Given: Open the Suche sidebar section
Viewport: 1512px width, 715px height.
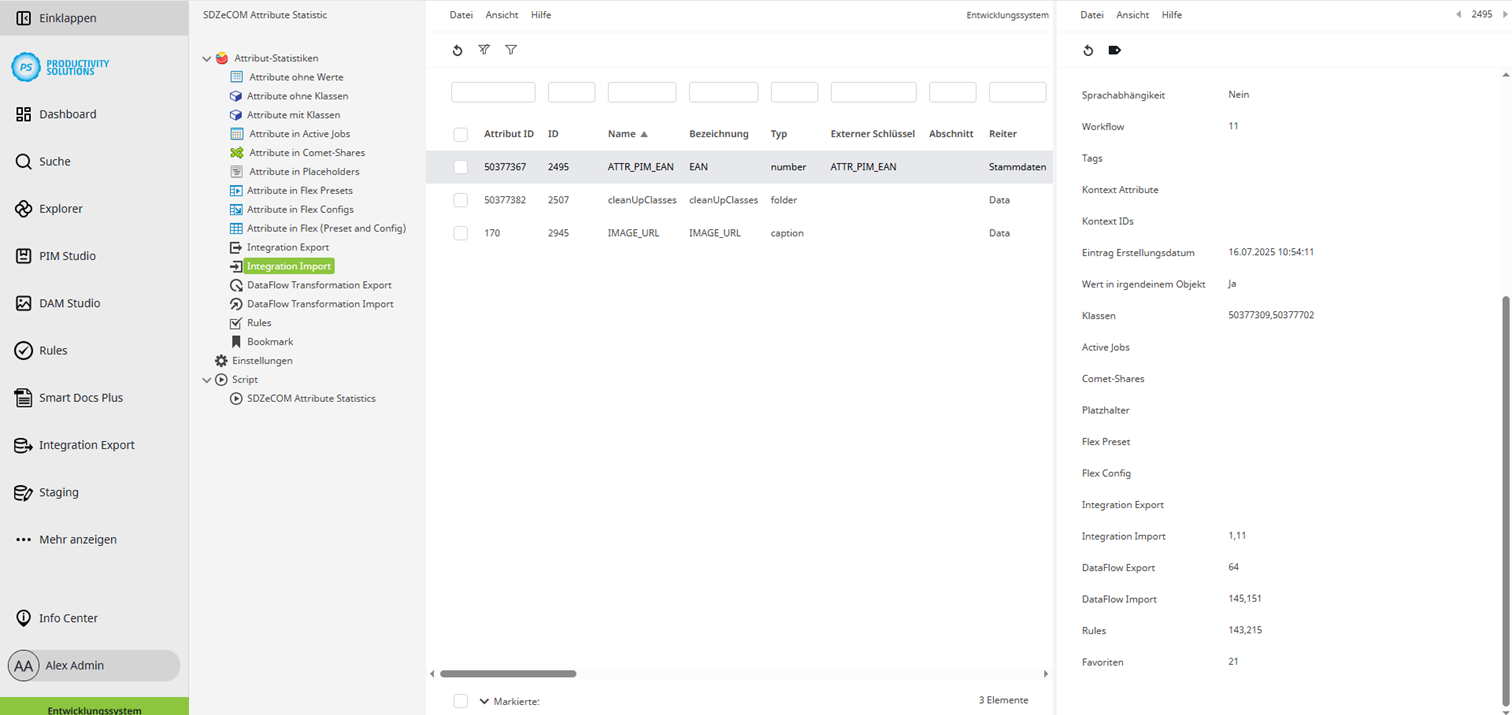Looking at the screenshot, I should pos(55,161).
